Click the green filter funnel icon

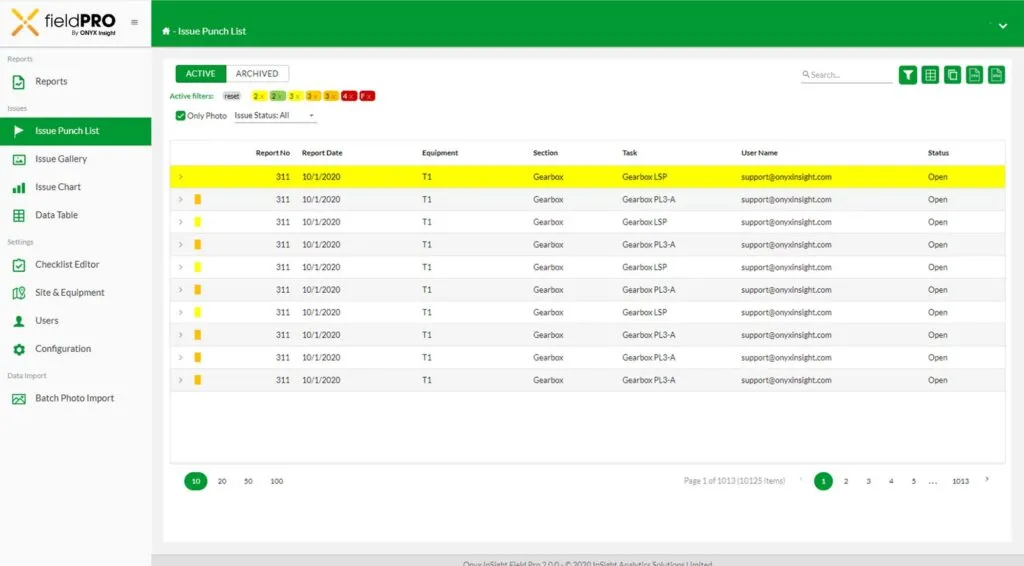point(908,75)
